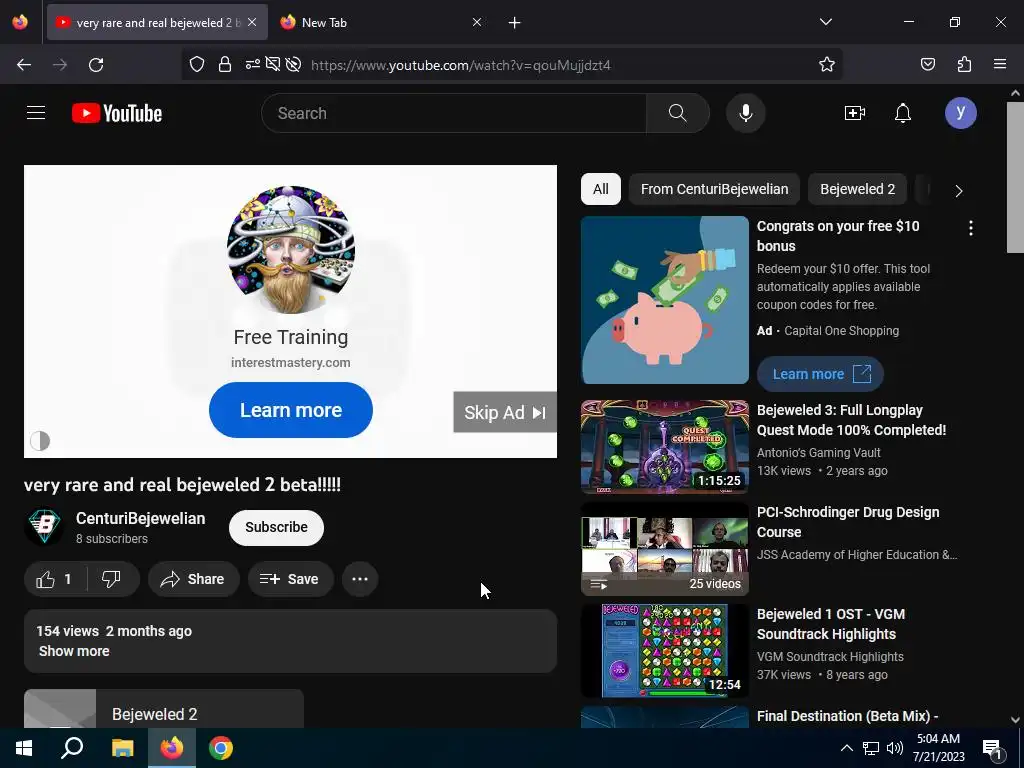The width and height of the screenshot is (1024, 768).
Task: Bookmark this page with star icon
Action: tap(827, 65)
